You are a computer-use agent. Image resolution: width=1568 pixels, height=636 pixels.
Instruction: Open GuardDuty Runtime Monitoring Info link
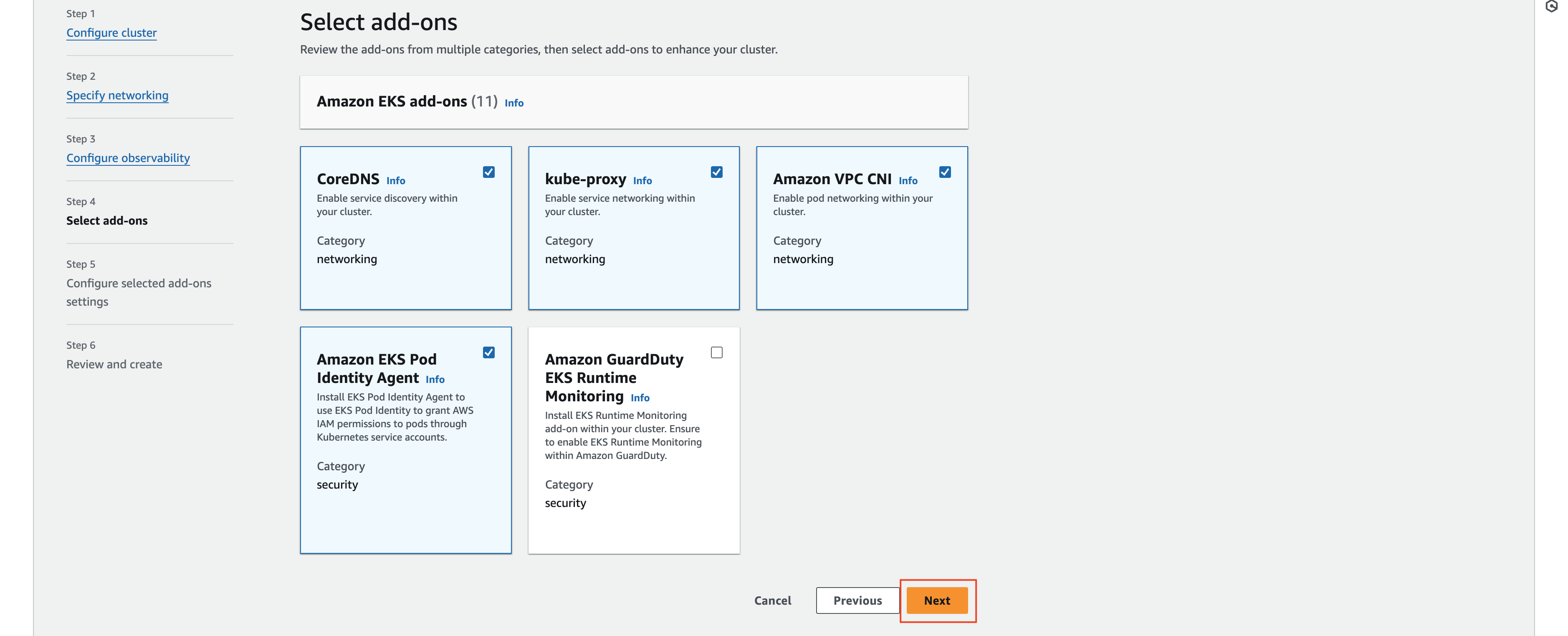[640, 398]
